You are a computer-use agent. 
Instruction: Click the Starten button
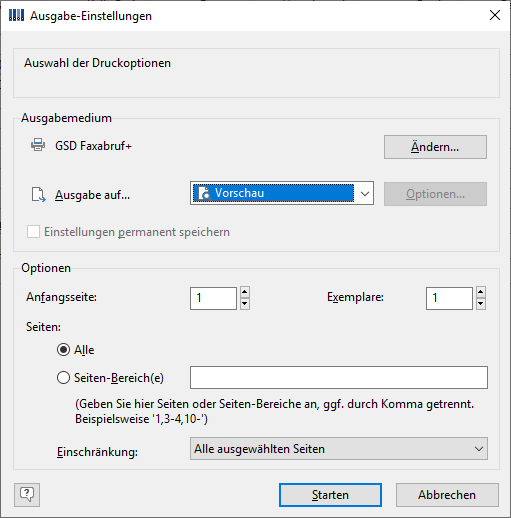[330, 495]
